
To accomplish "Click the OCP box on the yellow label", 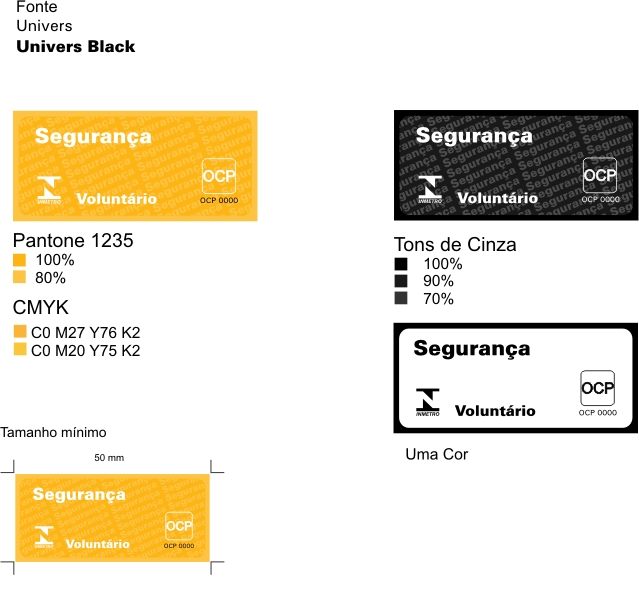I will (219, 176).
